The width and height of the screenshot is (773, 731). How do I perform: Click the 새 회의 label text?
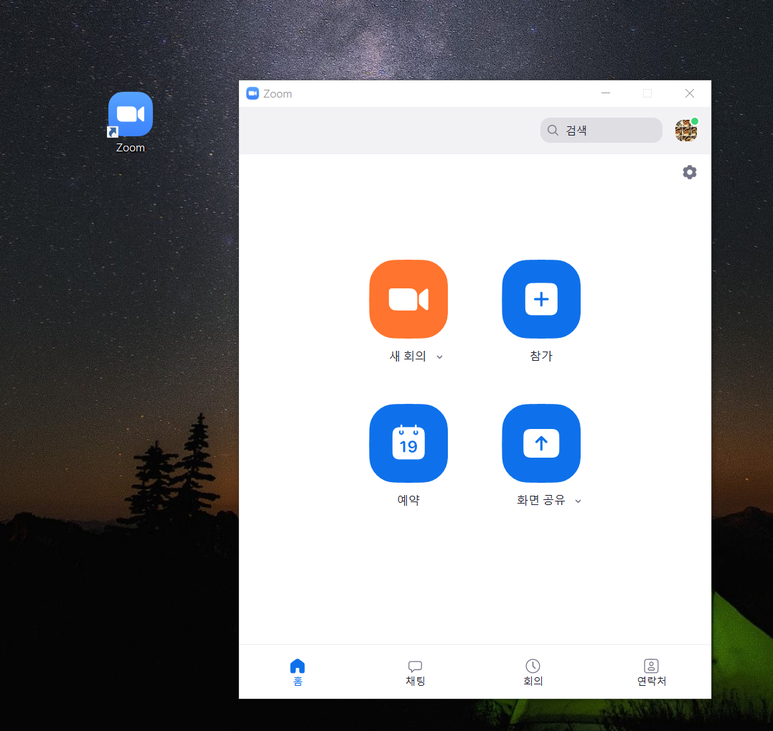click(x=408, y=356)
